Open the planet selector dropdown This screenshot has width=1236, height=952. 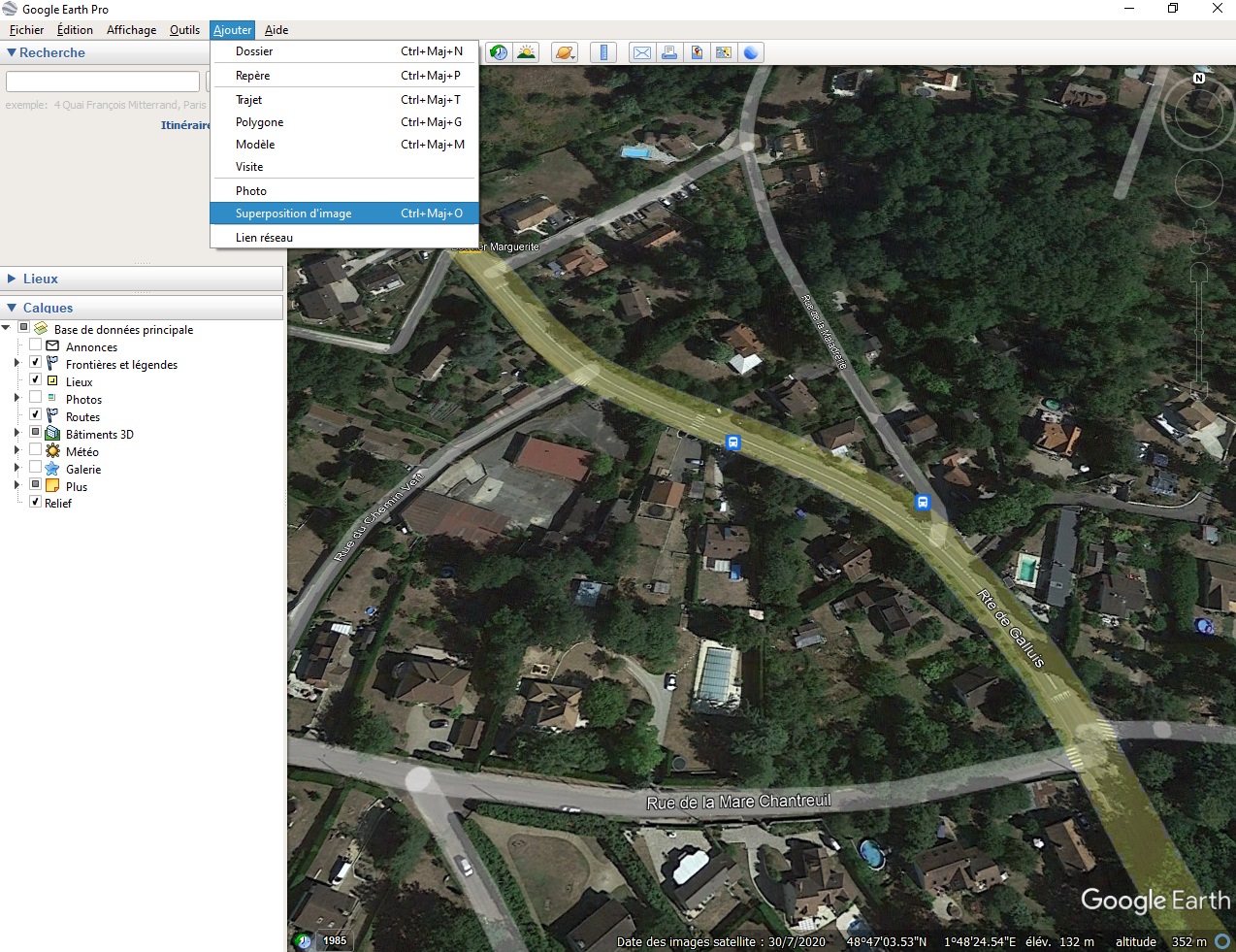tap(565, 52)
